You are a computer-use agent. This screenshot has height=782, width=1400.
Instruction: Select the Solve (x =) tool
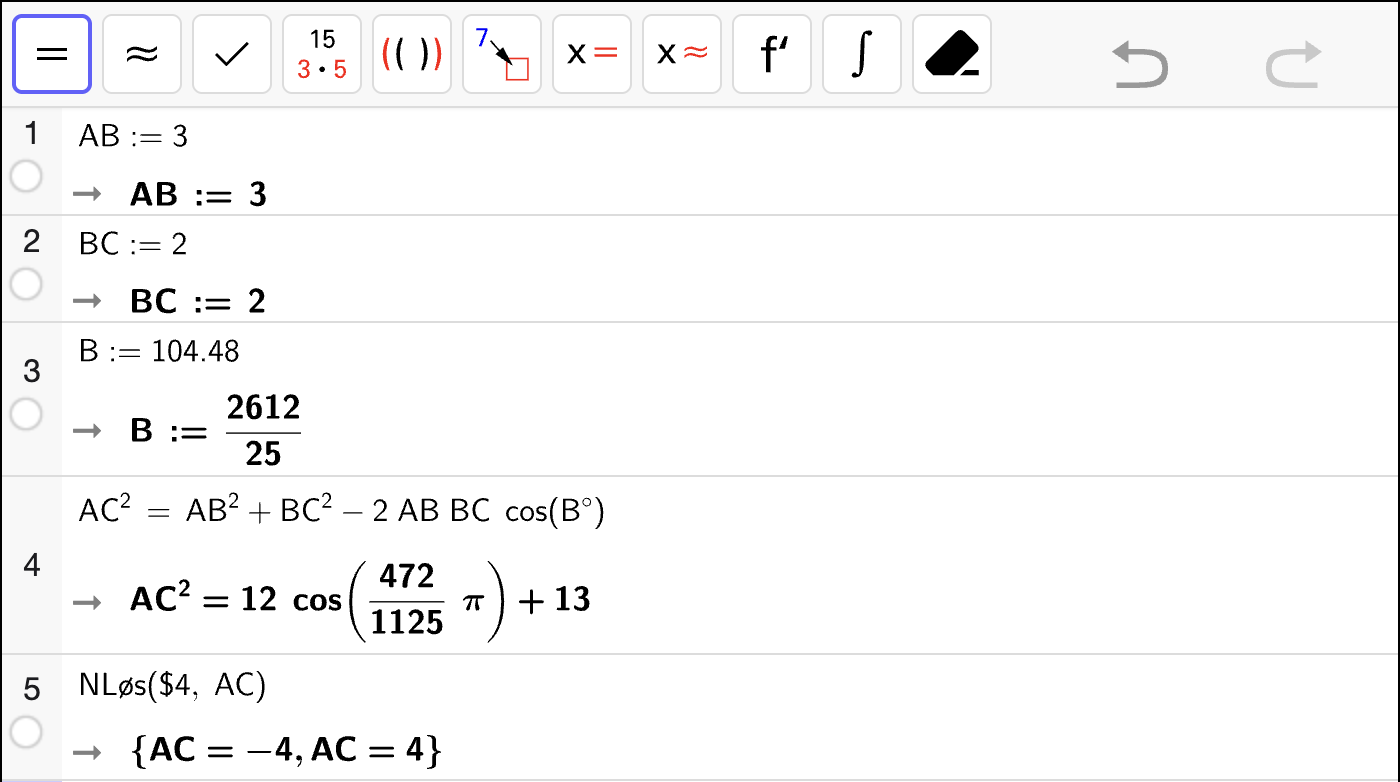tap(592, 54)
